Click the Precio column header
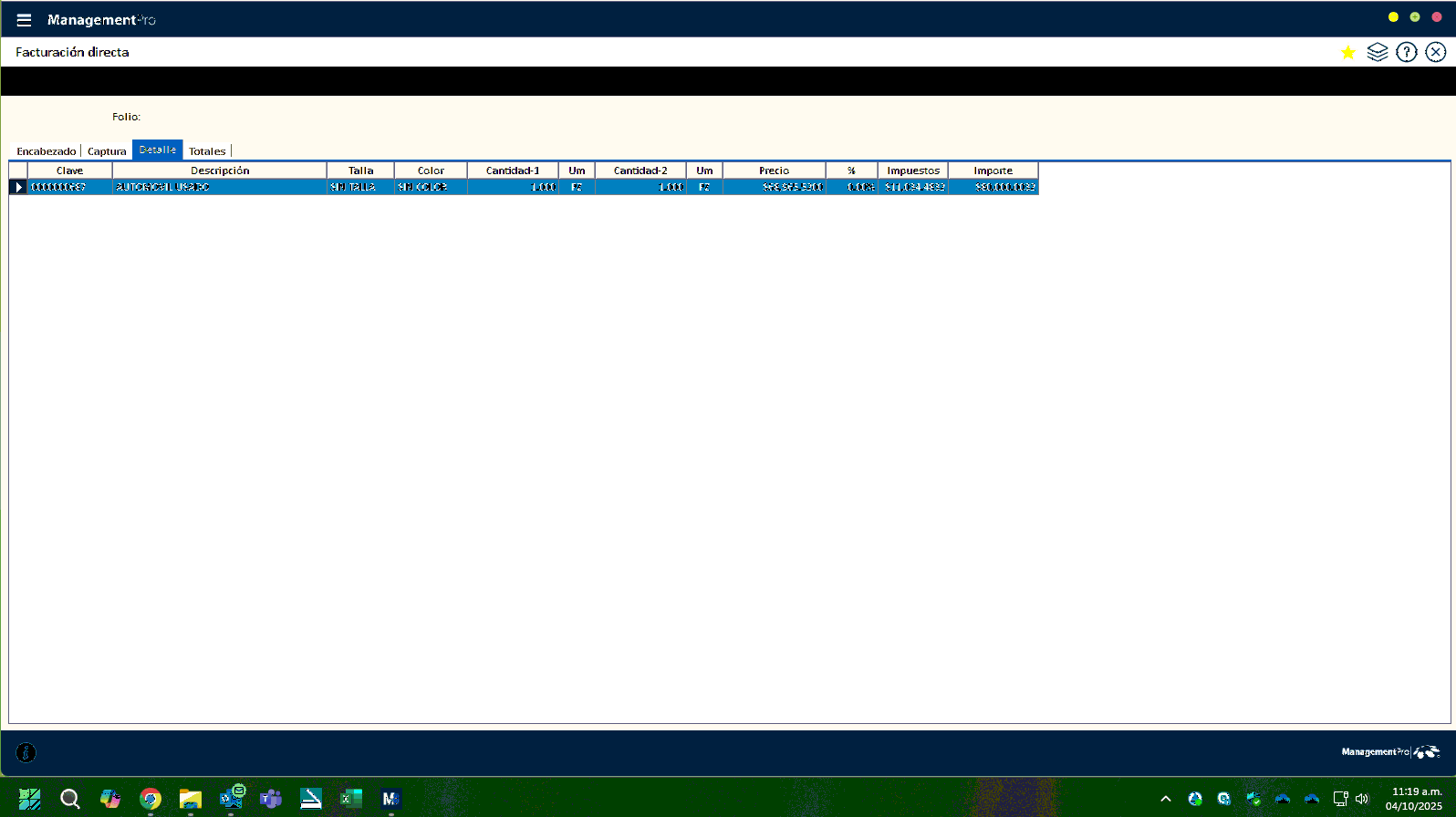 774,171
